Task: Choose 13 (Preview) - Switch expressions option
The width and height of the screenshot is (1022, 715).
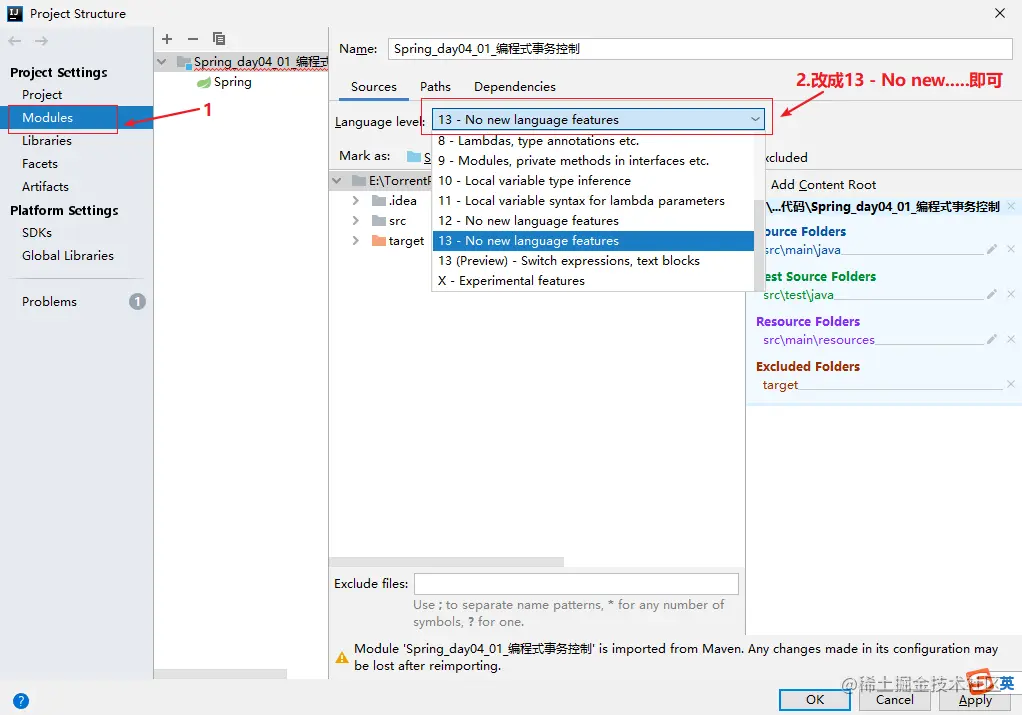Action: pos(593,261)
